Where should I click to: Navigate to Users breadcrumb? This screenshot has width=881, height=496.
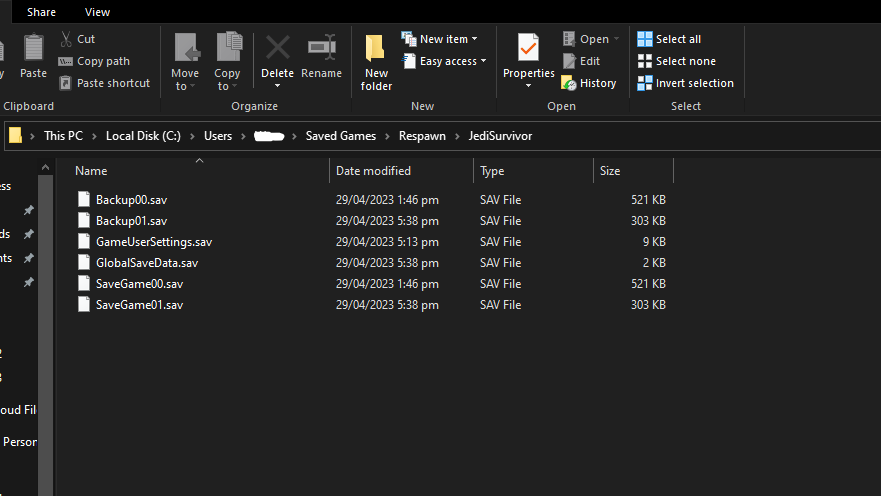(218, 136)
